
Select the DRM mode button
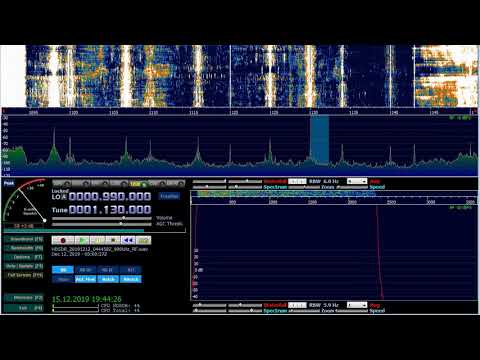(x=176, y=183)
